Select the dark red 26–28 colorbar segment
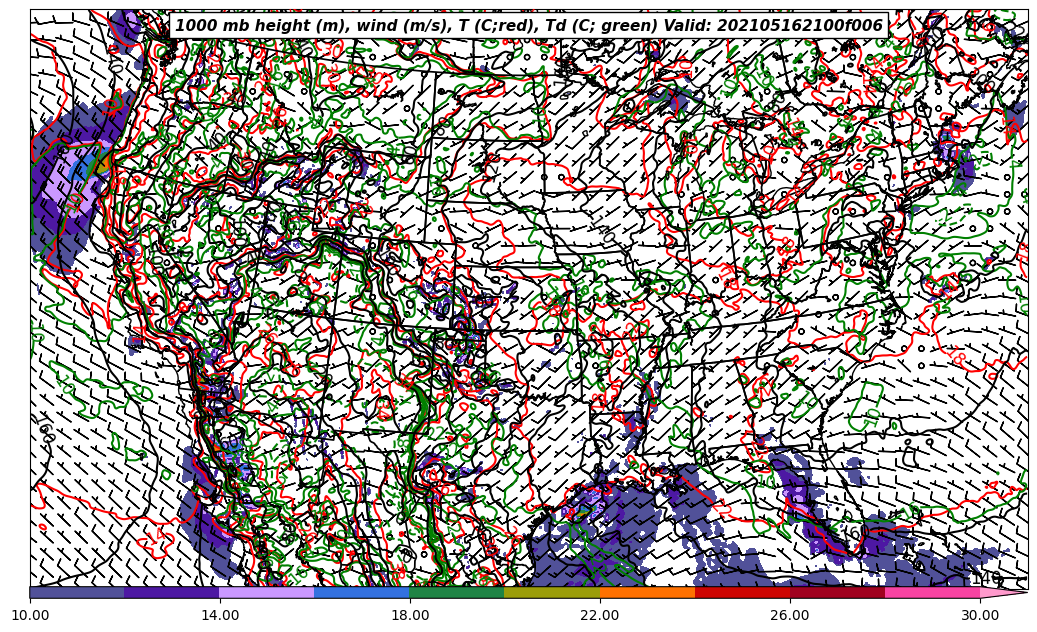 pos(837,592)
